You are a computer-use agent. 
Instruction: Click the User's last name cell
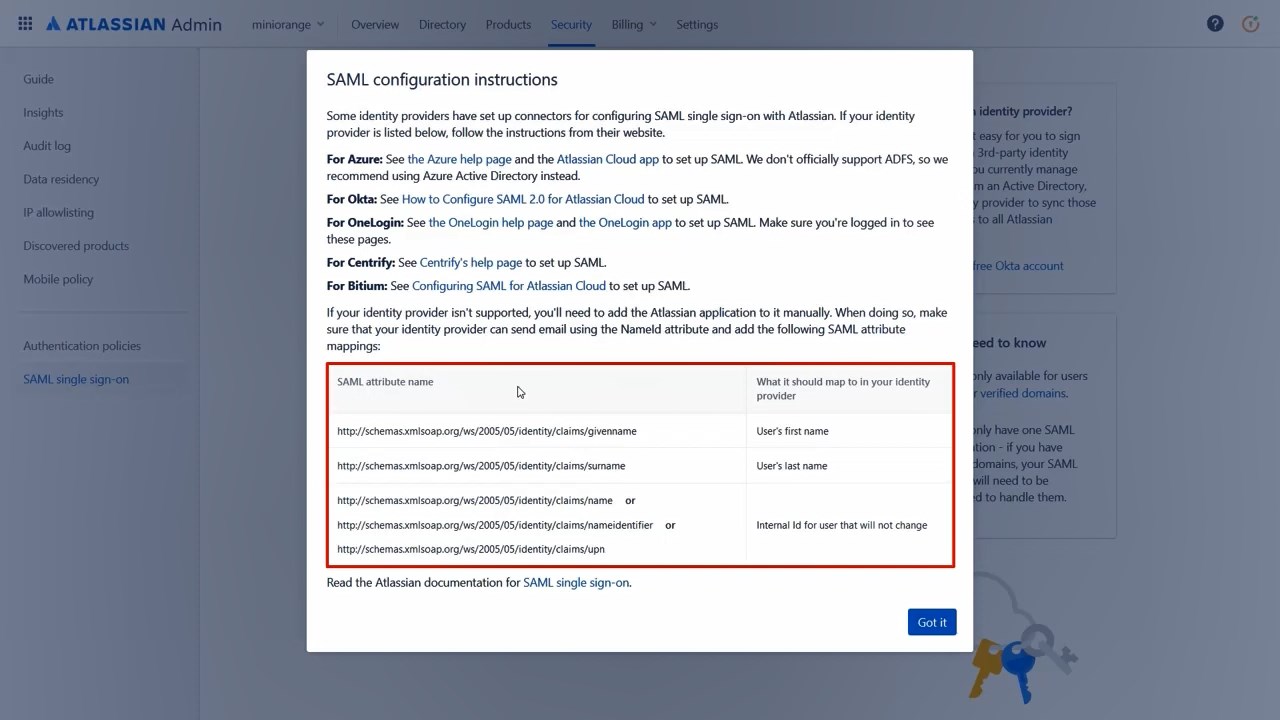click(849, 466)
